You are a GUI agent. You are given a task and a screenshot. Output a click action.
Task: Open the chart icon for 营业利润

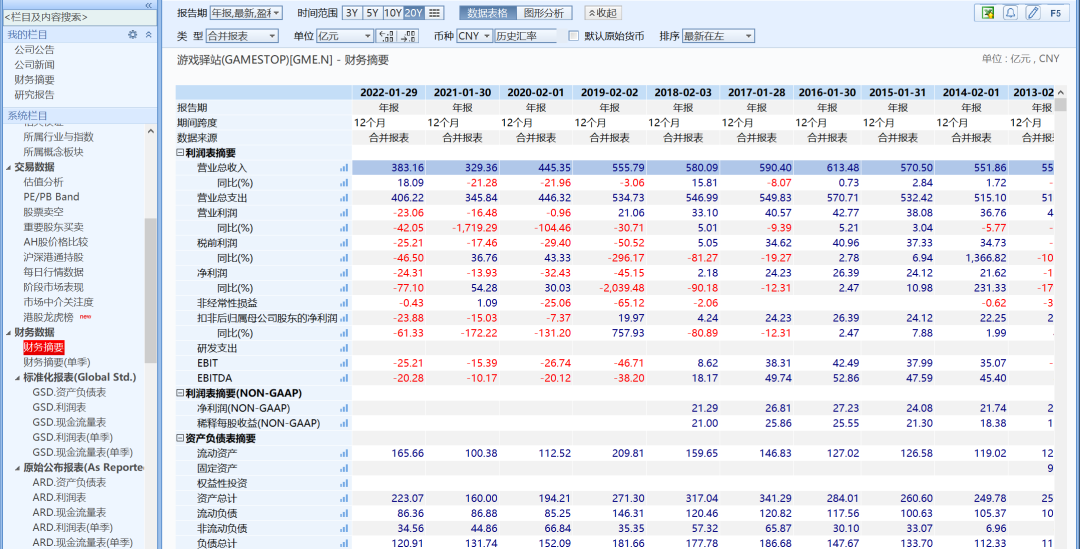344,213
